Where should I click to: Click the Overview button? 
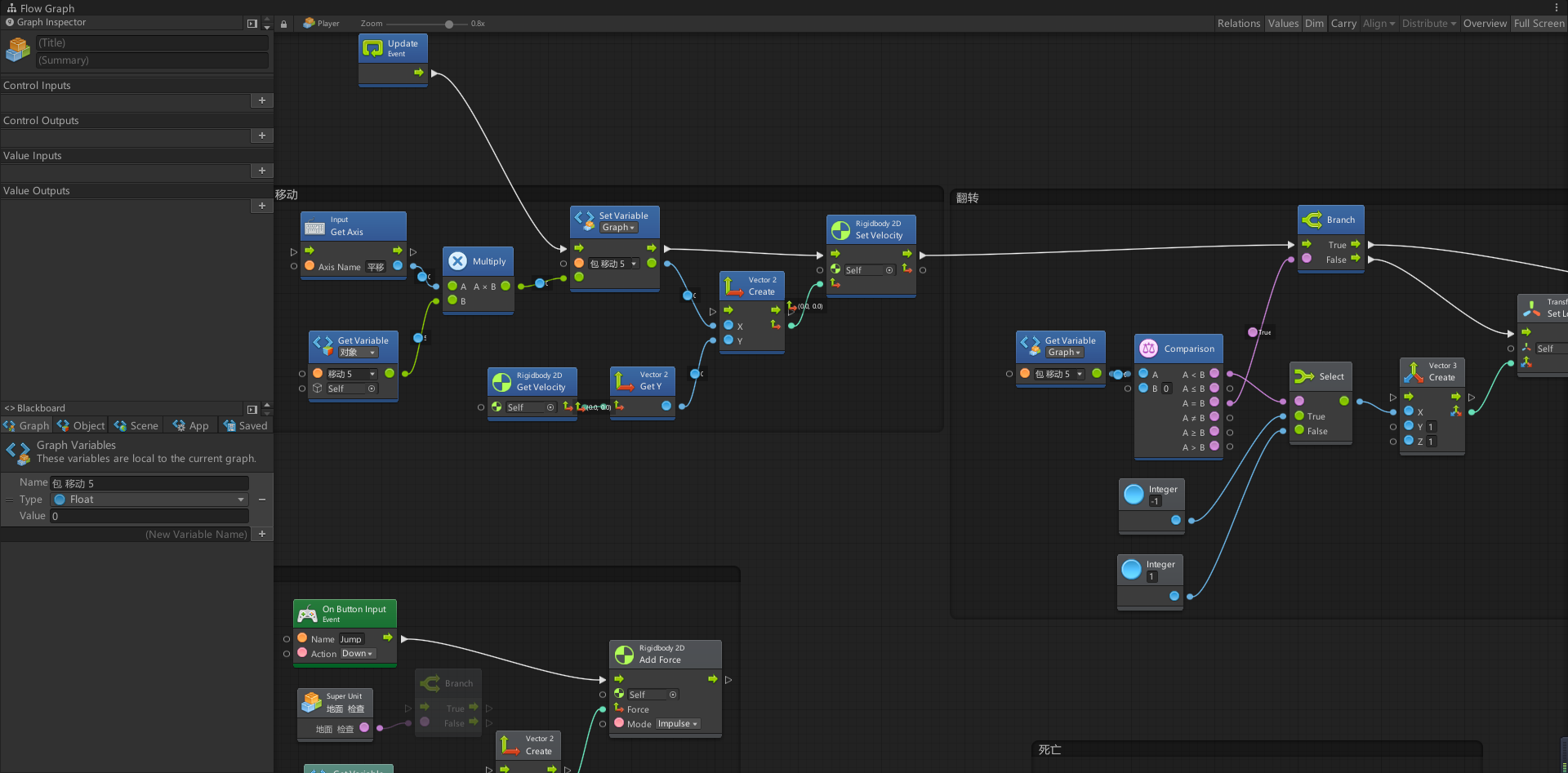click(1485, 24)
